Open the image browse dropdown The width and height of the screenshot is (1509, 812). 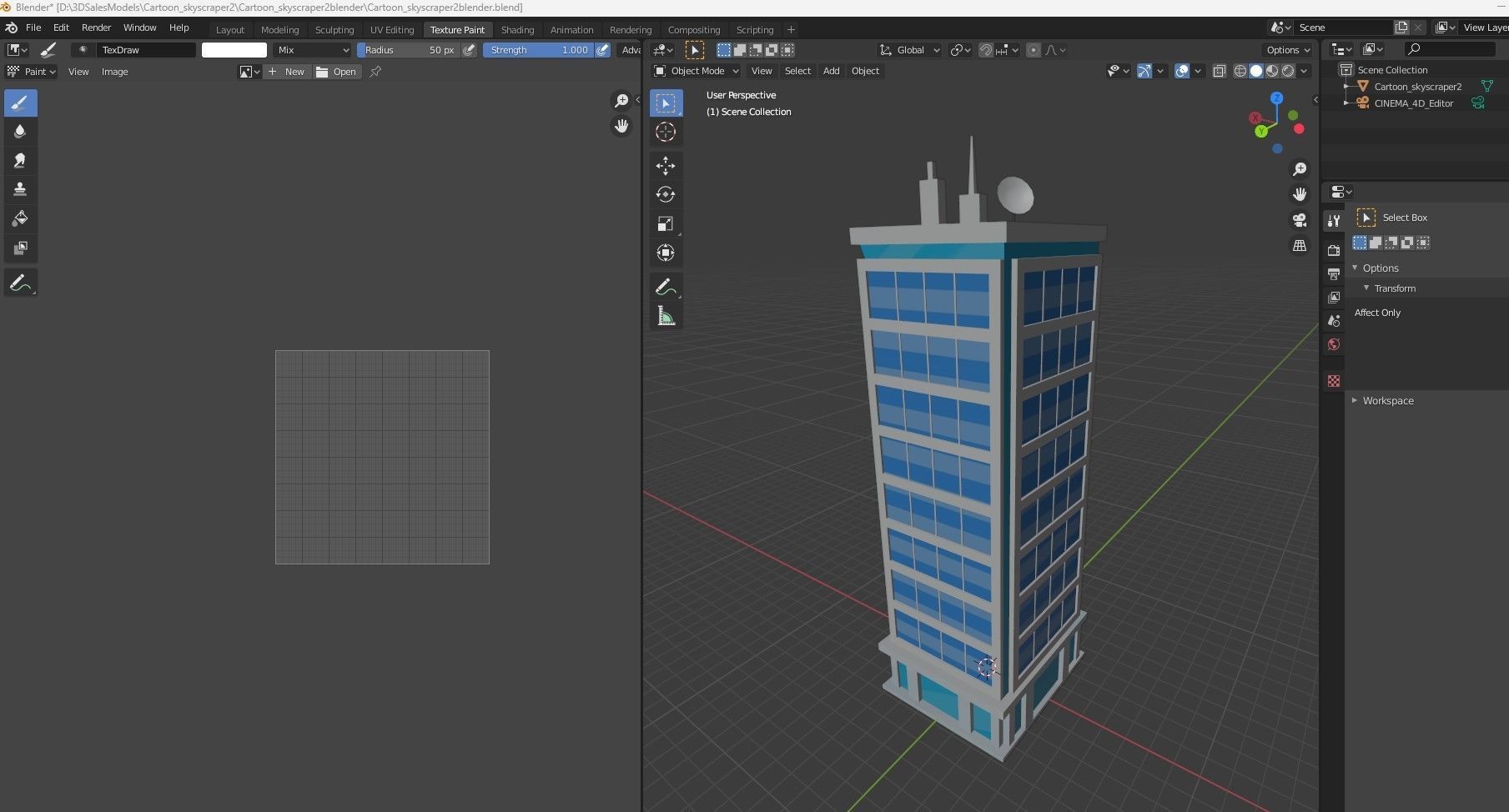(249, 72)
